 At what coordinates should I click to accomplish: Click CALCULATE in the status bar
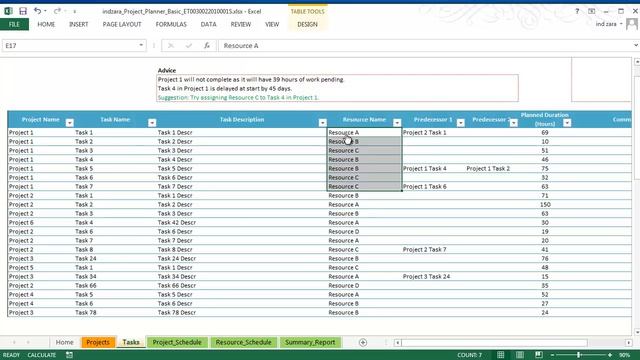[x=42, y=355]
